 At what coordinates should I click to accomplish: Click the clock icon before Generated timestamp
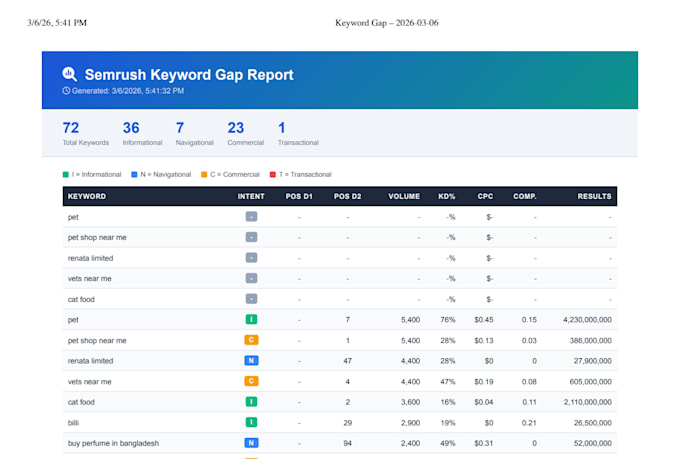66,91
